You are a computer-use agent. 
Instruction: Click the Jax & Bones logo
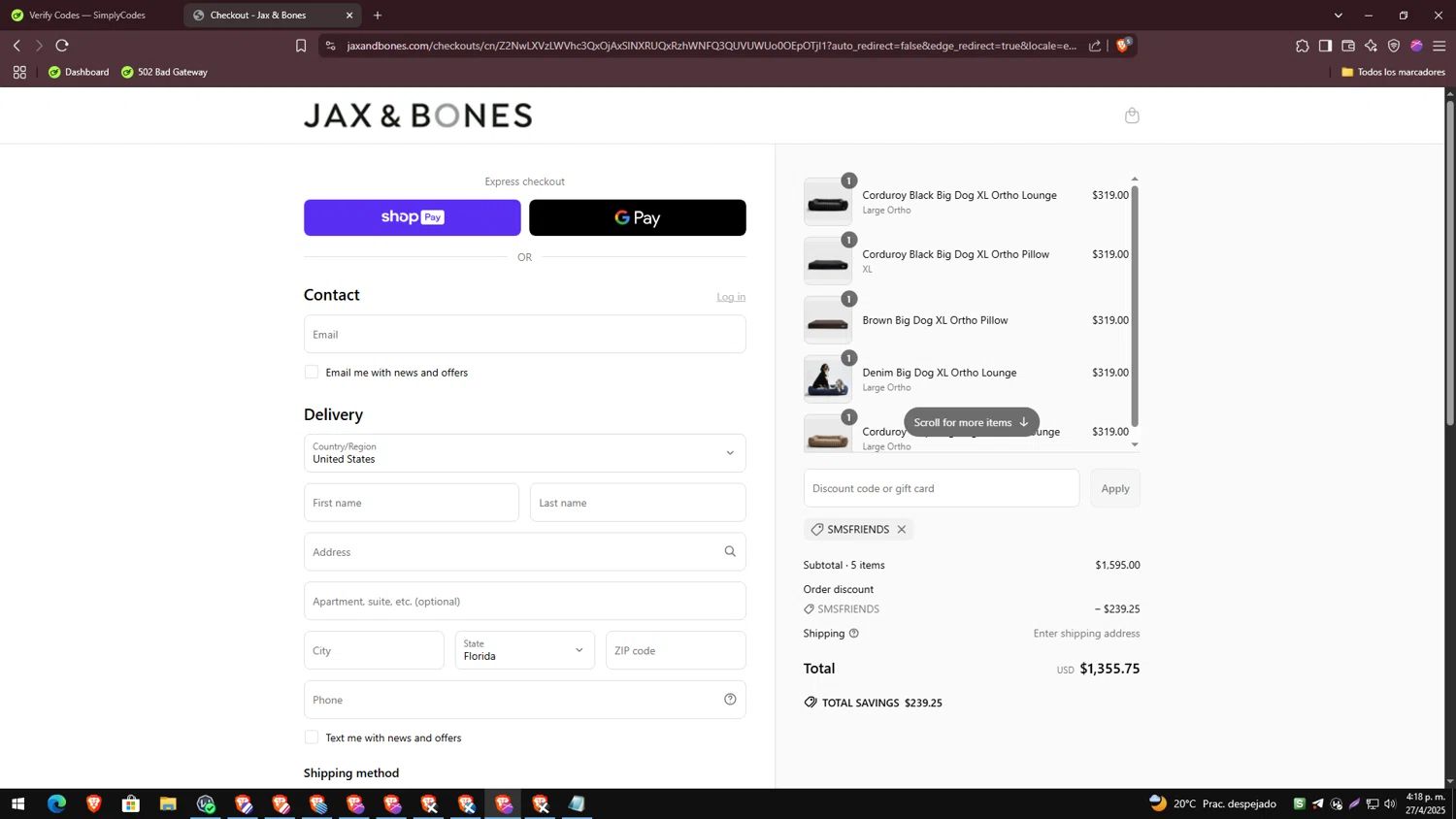pos(418,115)
